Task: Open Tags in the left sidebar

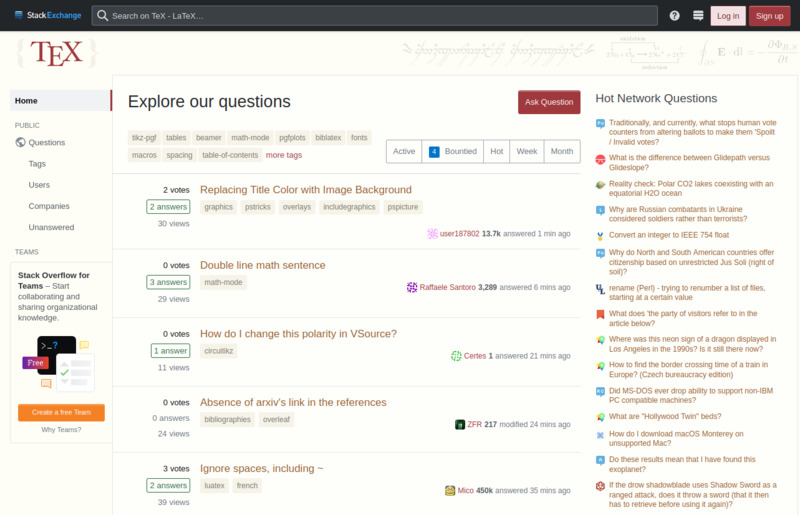Action: [x=37, y=164]
